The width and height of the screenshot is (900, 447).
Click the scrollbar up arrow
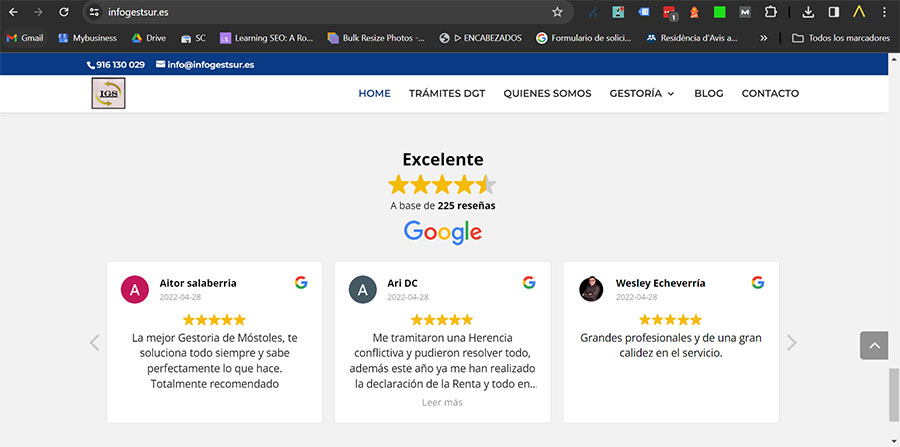[894, 58]
